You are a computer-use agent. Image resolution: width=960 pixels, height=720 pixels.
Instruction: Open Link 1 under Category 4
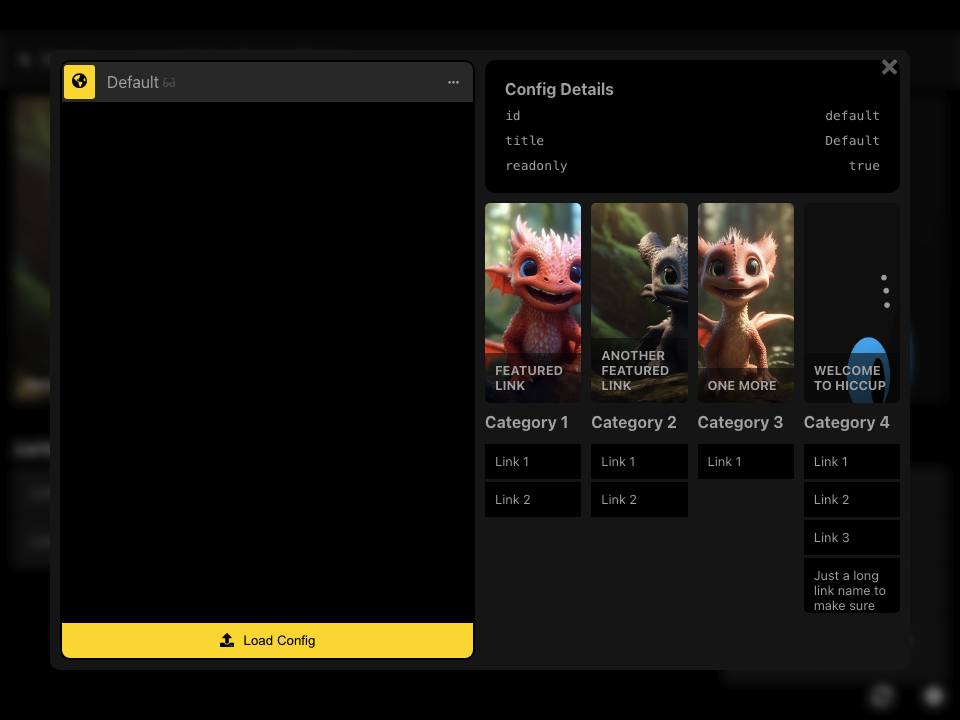(x=852, y=462)
